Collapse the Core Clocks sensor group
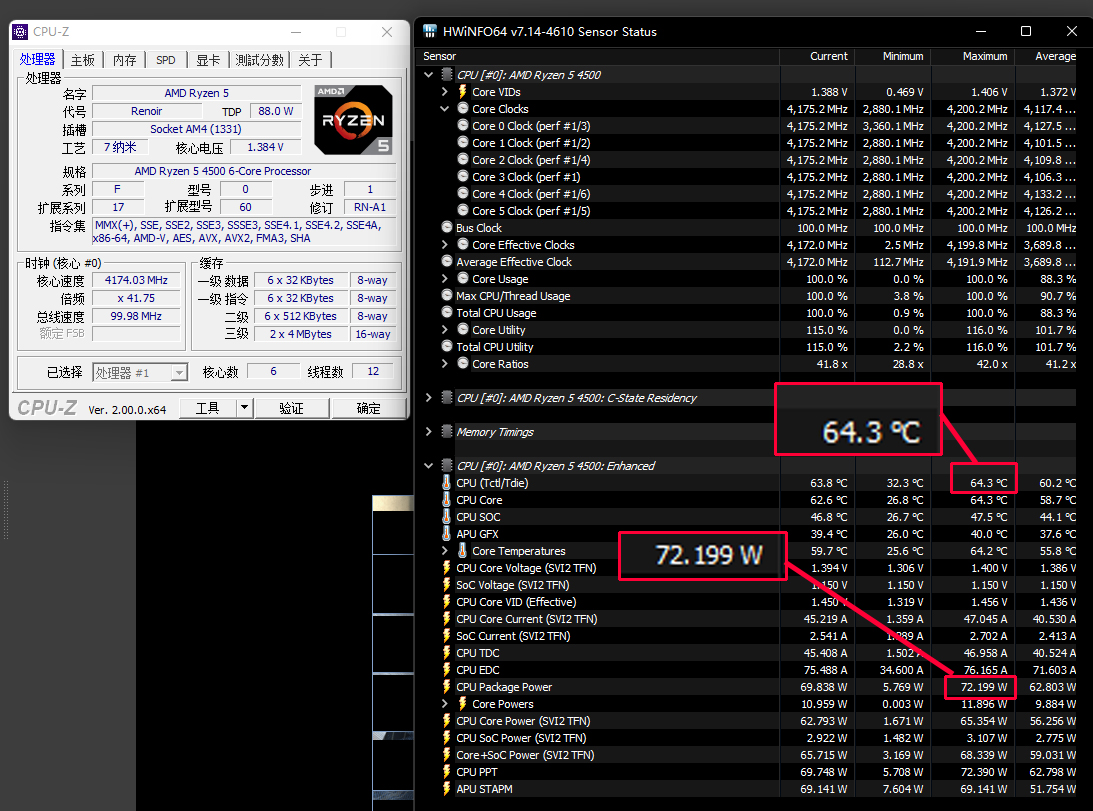Viewport: 1093px width, 811px height. tap(445, 109)
